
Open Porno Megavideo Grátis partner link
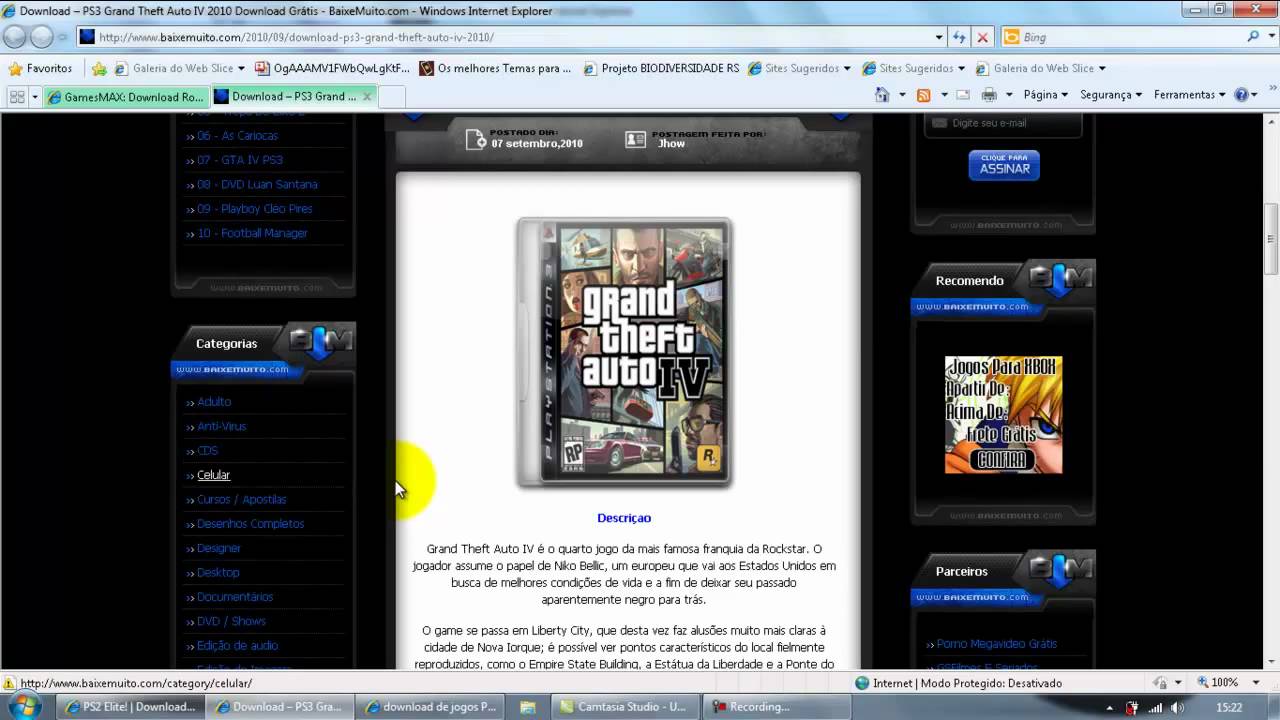pyautogui.click(x=996, y=644)
